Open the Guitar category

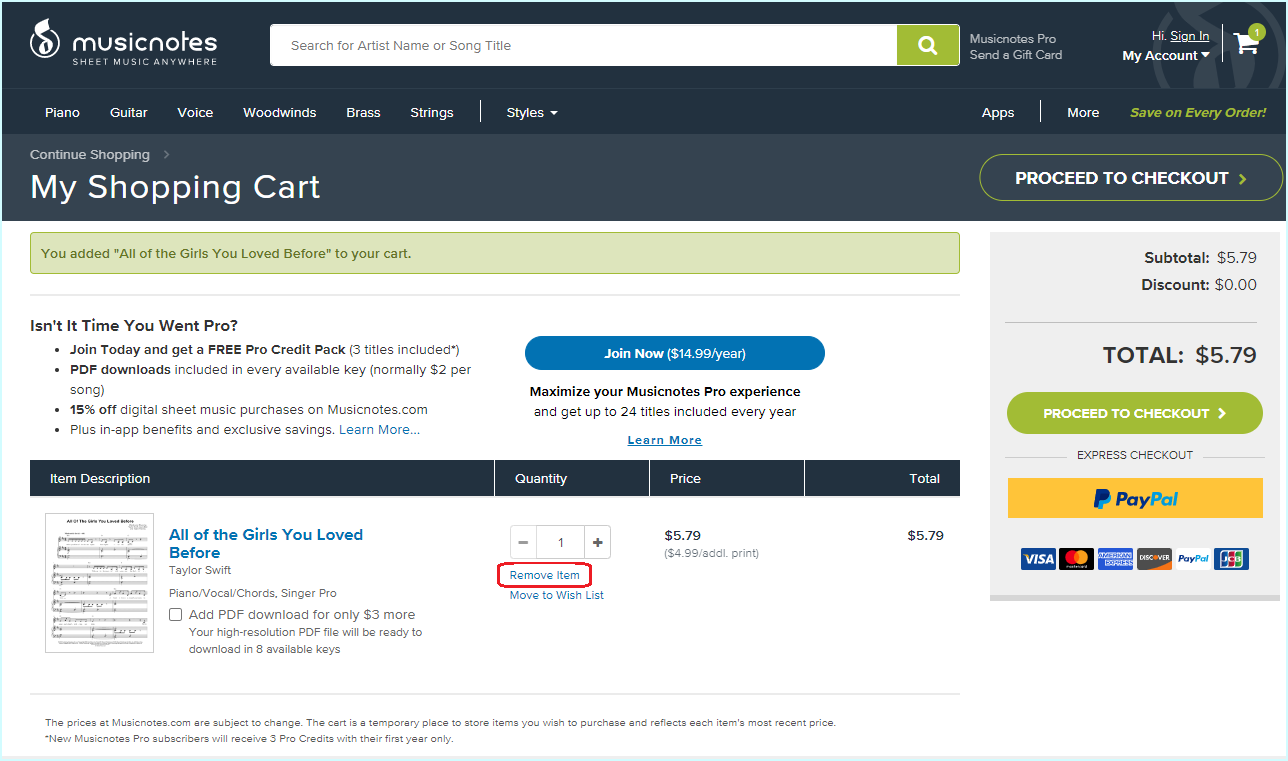[x=129, y=112]
